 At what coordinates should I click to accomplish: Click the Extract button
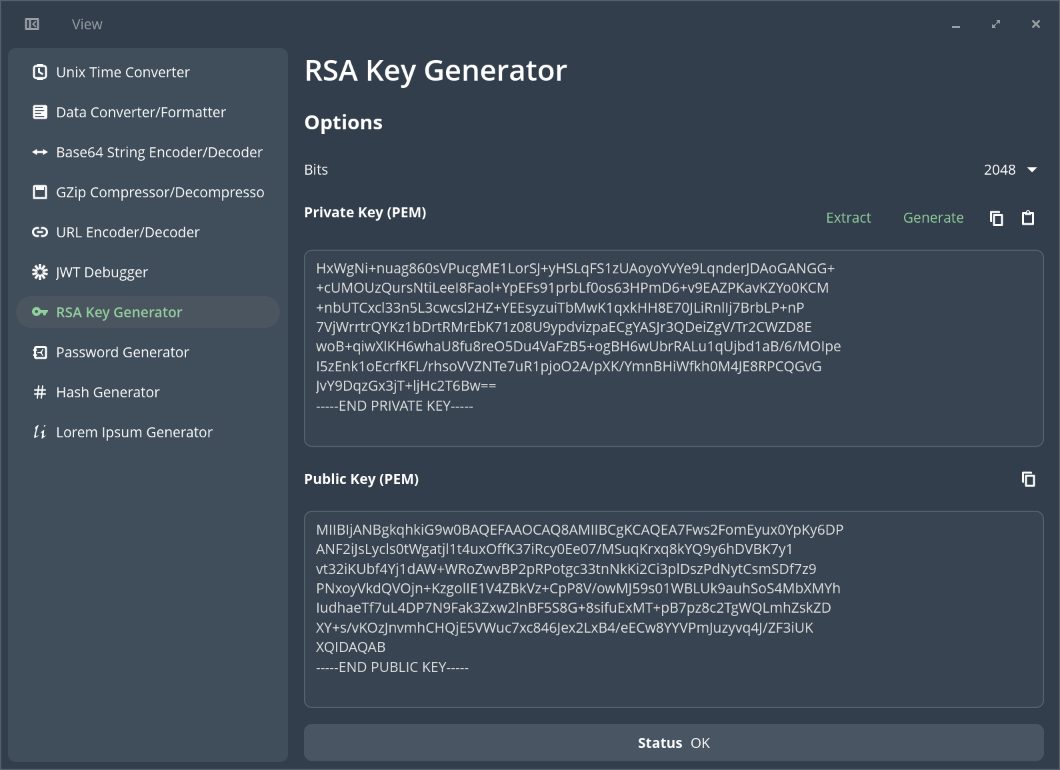pyautogui.click(x=848, y=218)
